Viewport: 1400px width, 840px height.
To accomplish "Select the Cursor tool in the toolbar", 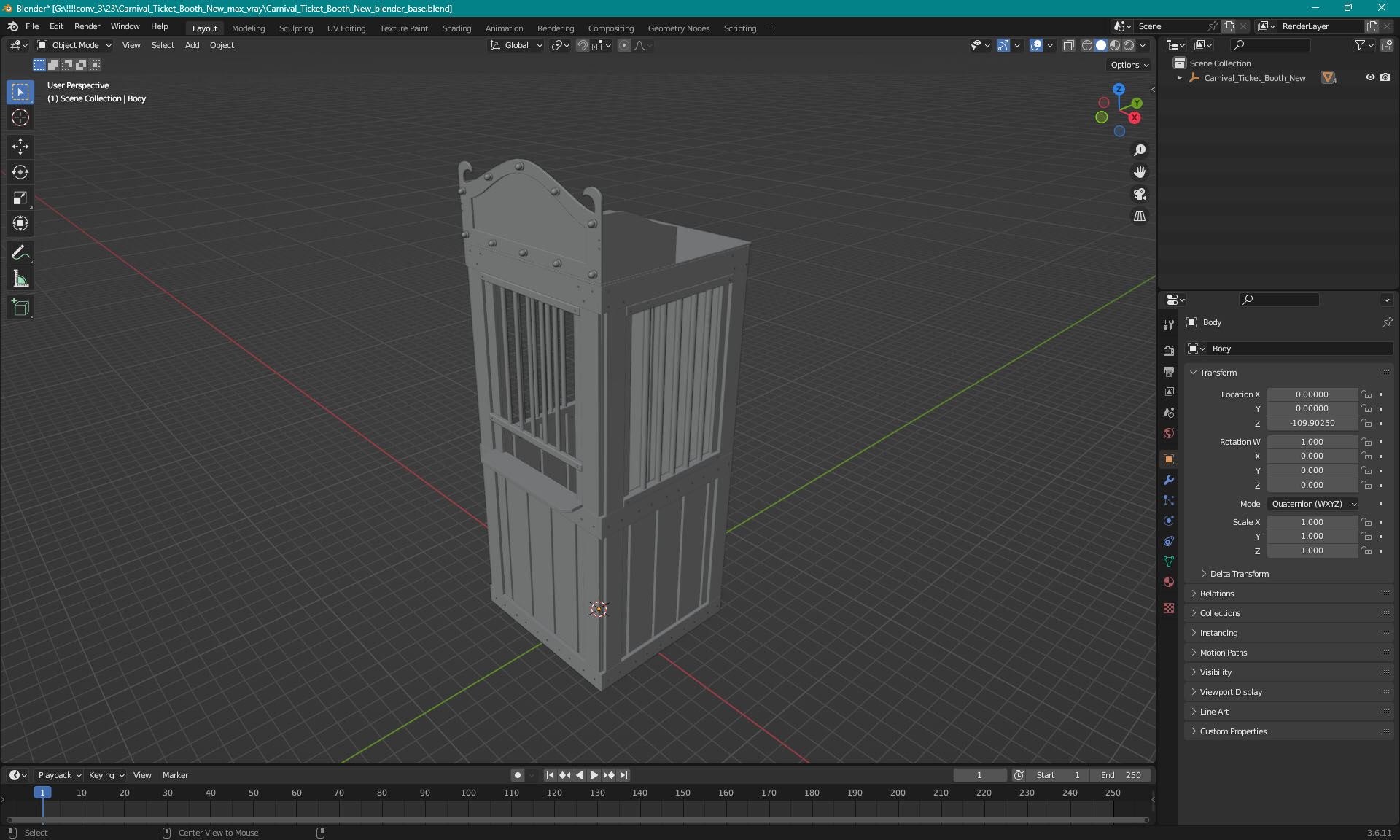I will 20,117.
